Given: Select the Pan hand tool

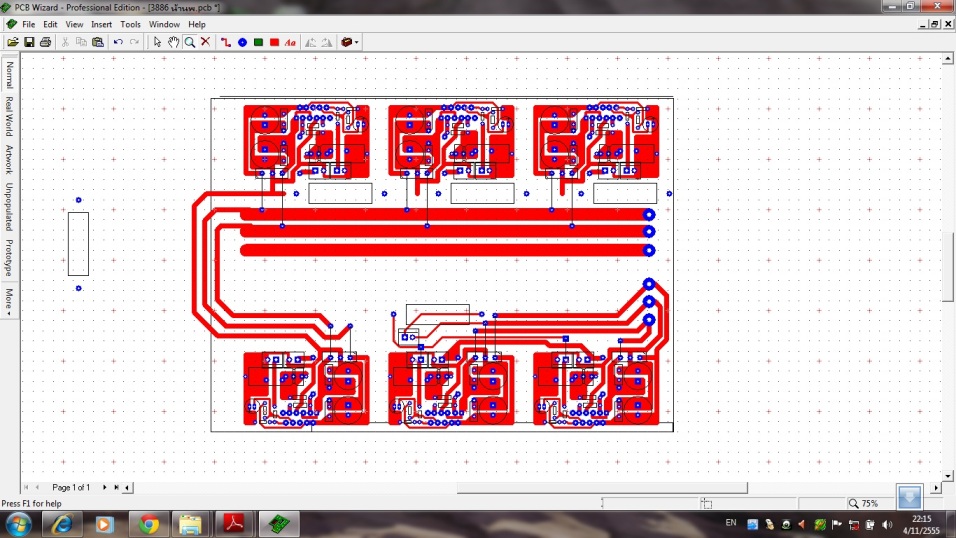Looking at the screenshot, I should (173, 42).
